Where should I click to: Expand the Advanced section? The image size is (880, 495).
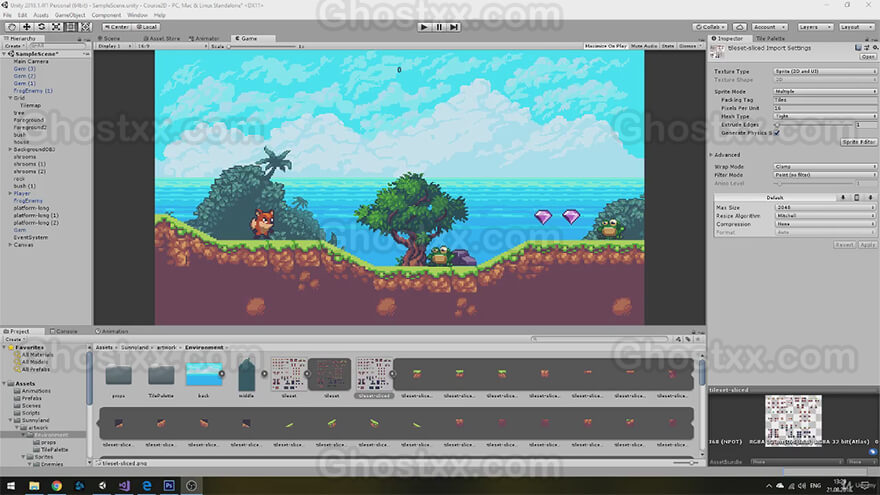tap(712, 155)
